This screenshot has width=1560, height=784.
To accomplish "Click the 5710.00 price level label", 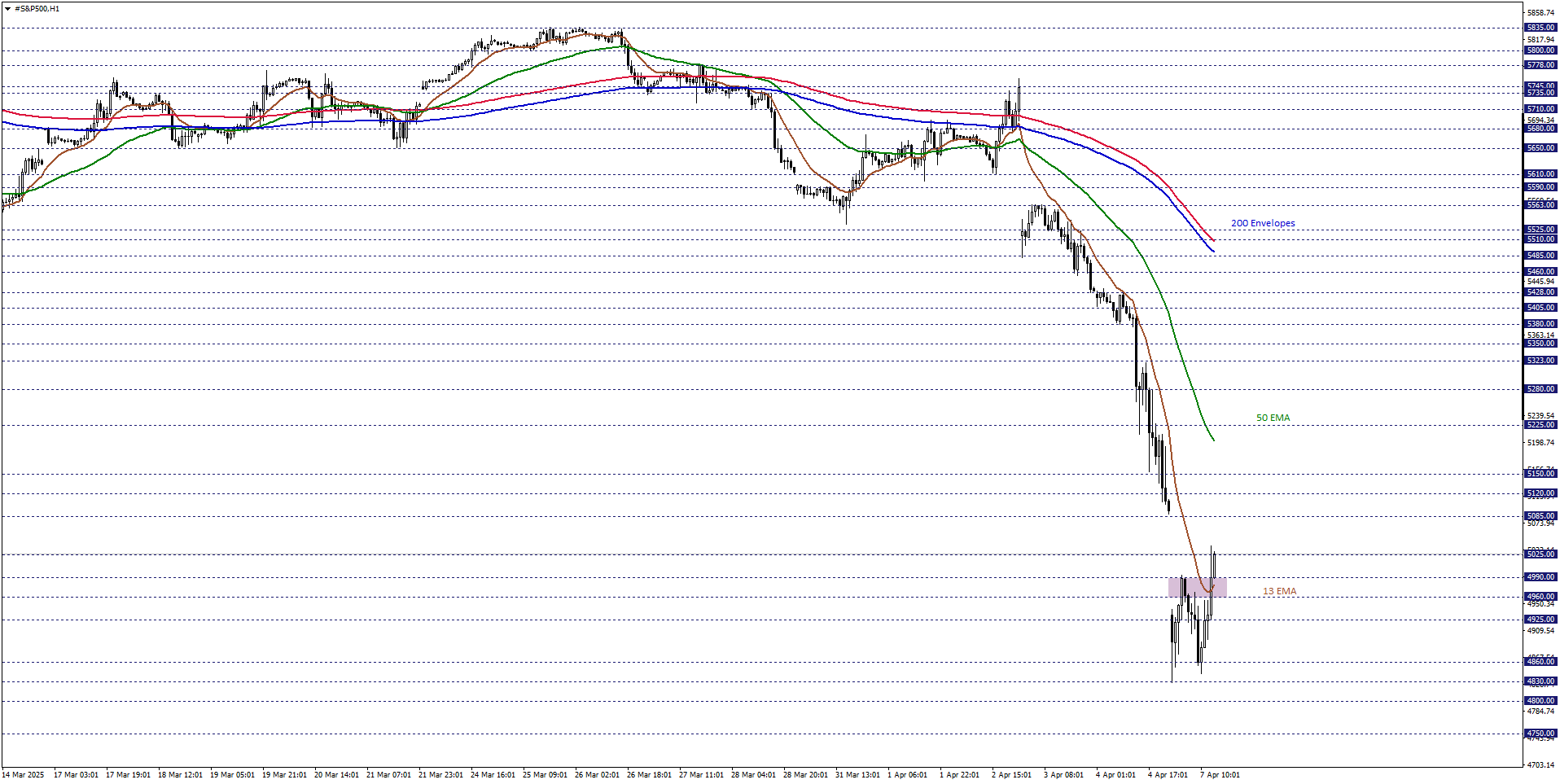I will [1540, 109].
